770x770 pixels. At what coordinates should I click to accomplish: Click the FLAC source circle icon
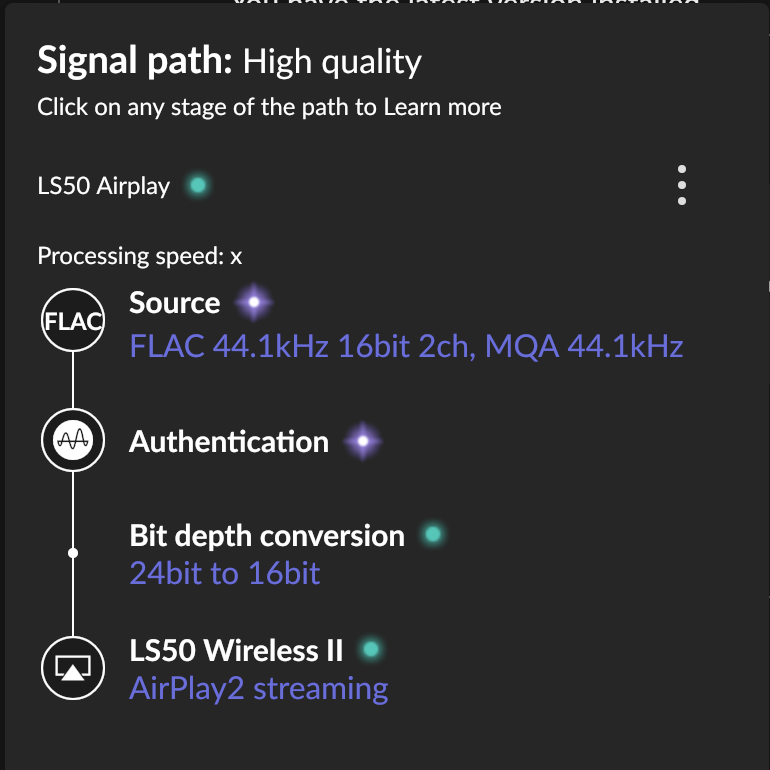tap(73, 320)
